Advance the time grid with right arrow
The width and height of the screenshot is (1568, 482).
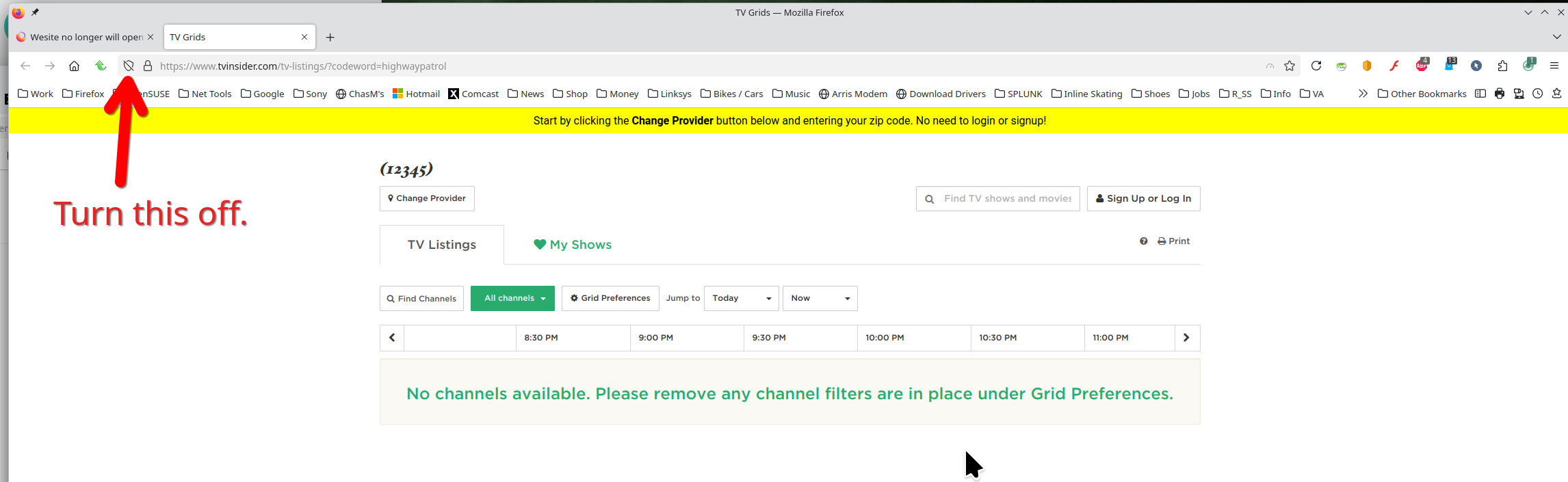tap(1186, 338)
